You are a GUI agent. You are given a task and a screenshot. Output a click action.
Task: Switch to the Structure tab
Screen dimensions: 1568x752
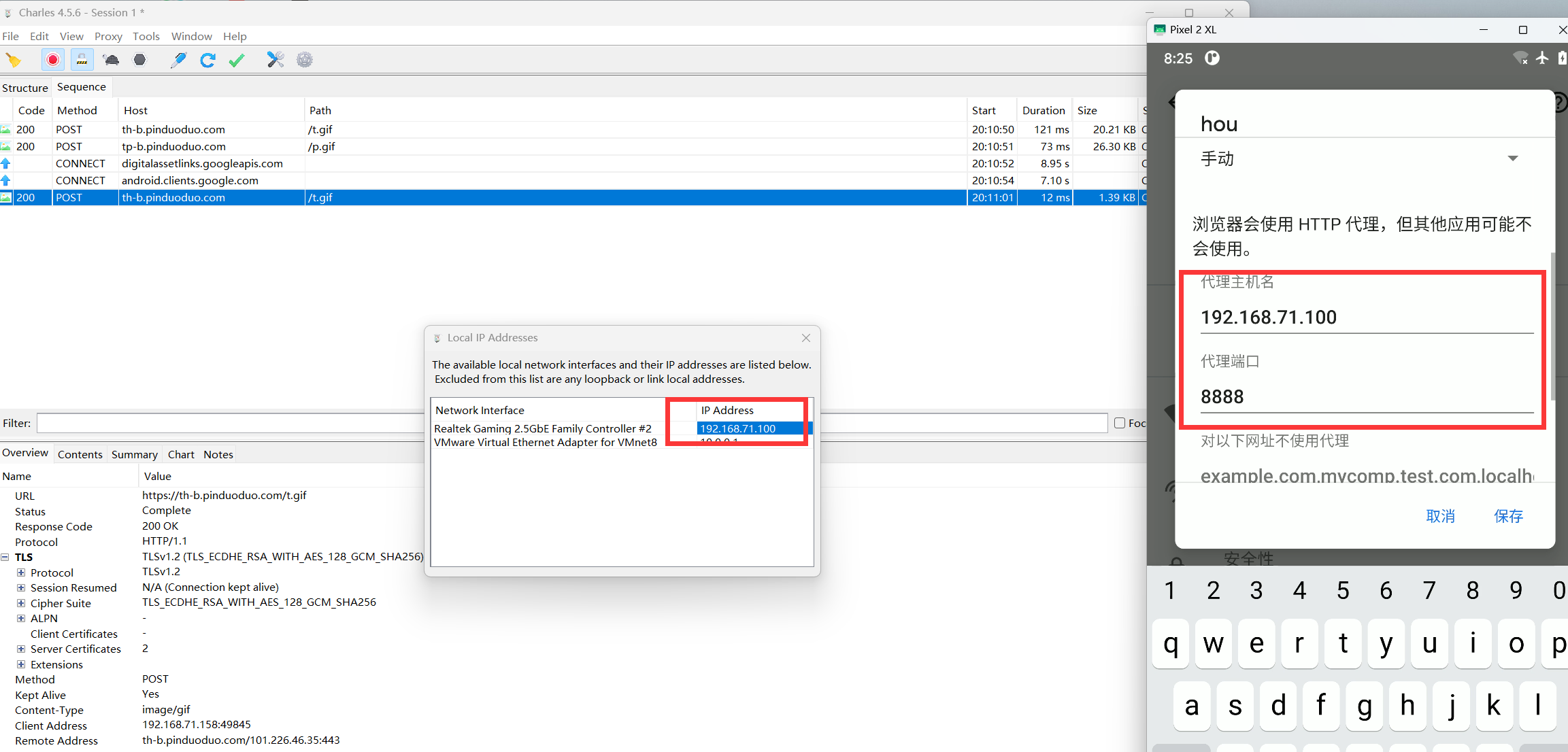(25, 88)
